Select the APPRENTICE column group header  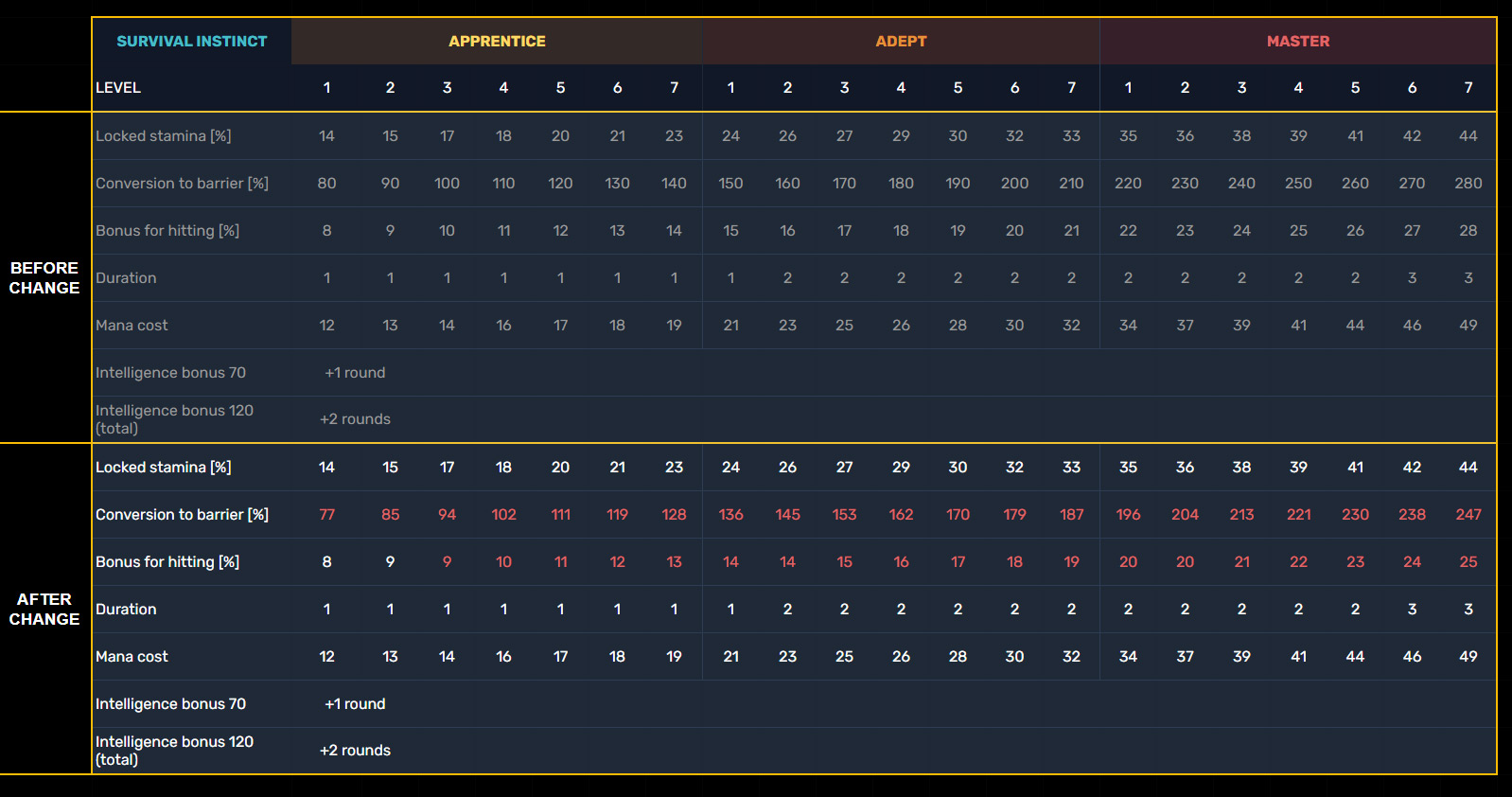point(497,42)
